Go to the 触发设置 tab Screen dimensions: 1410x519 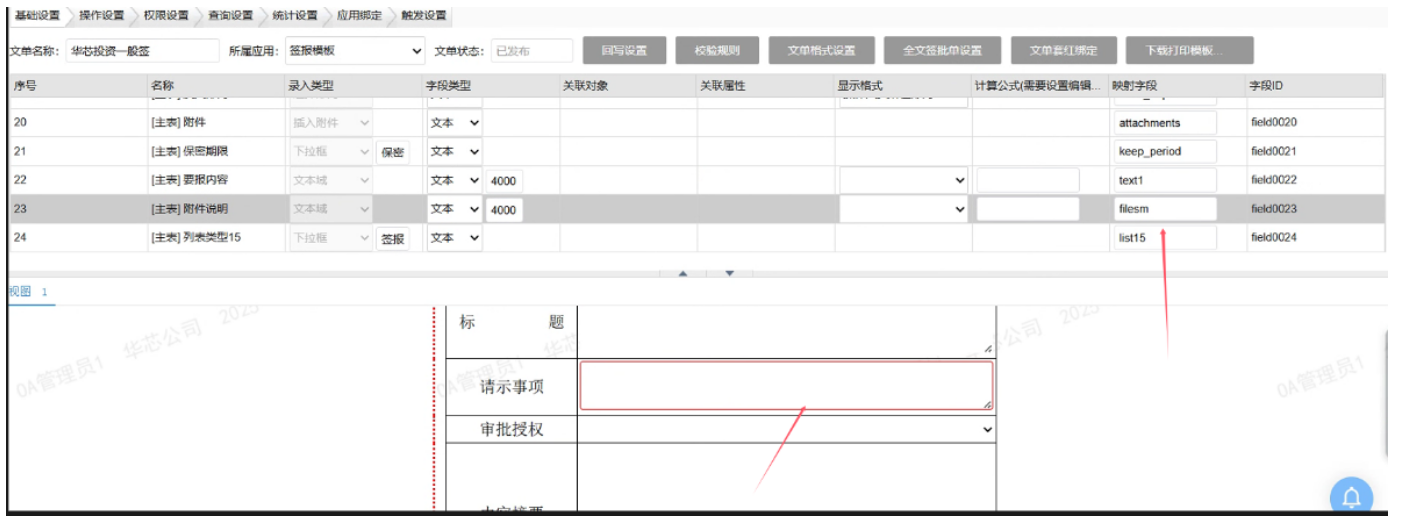coord(424,16)
